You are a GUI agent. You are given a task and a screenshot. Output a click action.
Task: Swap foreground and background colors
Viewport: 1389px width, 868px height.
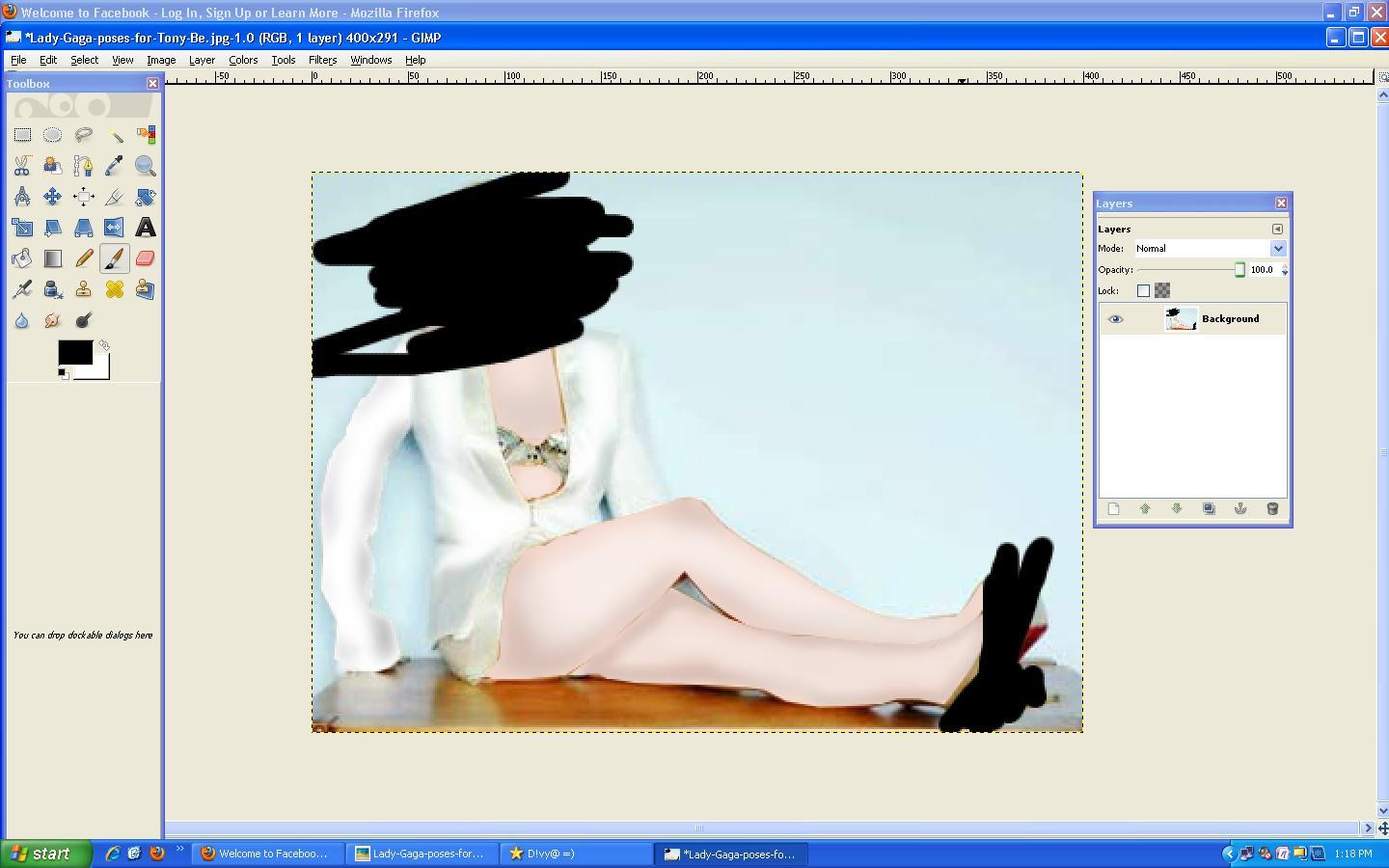[104, 344]
